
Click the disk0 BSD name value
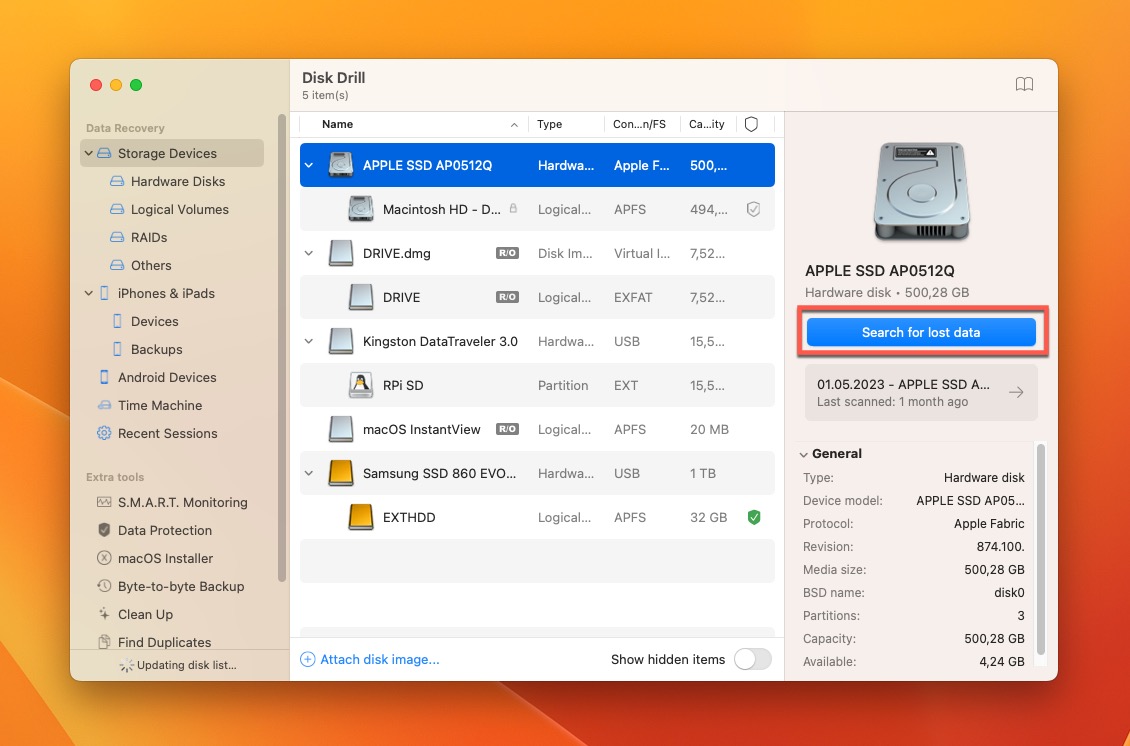click(x=1009, y=592)
